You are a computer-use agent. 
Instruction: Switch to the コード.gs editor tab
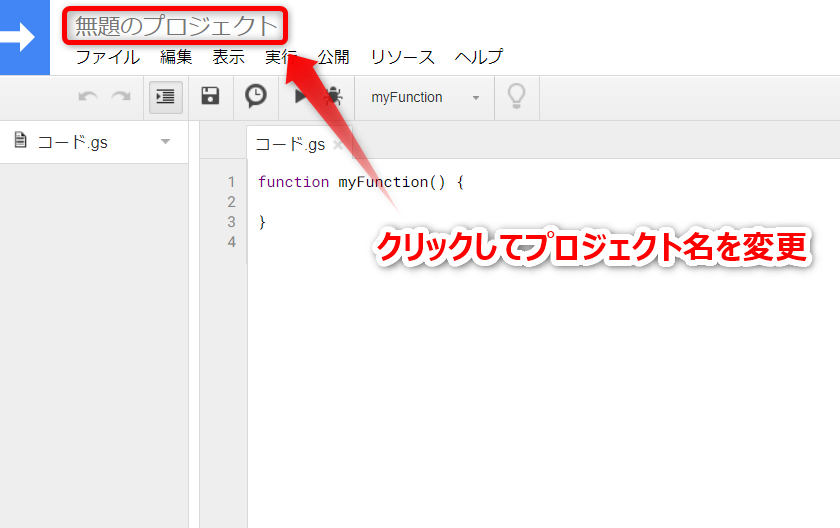290,145
